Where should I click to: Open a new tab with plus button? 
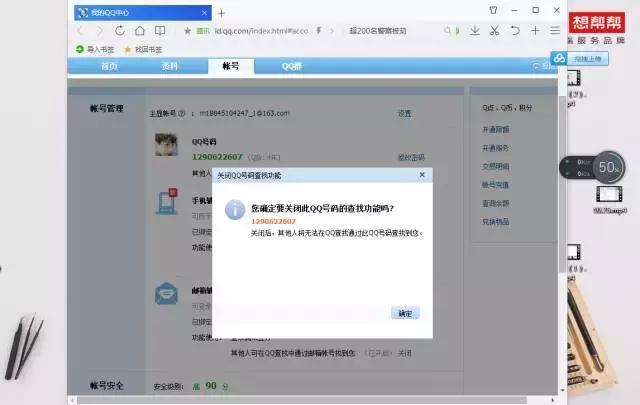click(x=222, y=13)
